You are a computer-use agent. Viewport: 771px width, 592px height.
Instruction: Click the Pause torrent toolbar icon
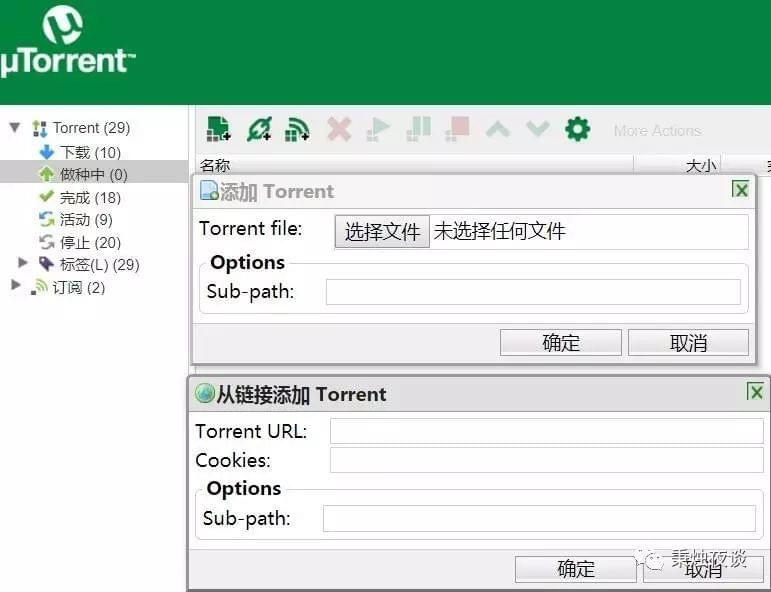[419, 129]
